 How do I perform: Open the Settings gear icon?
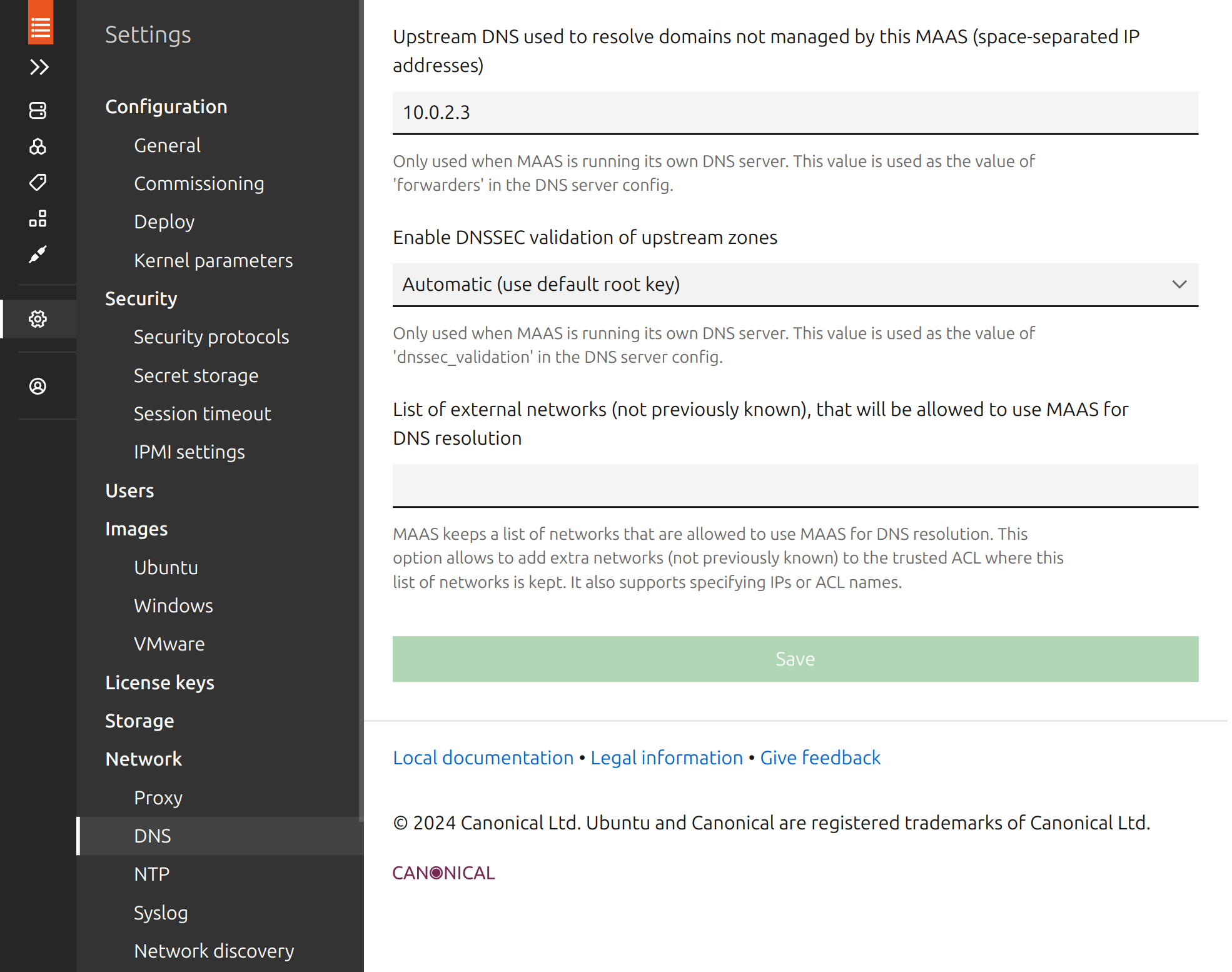38,319
